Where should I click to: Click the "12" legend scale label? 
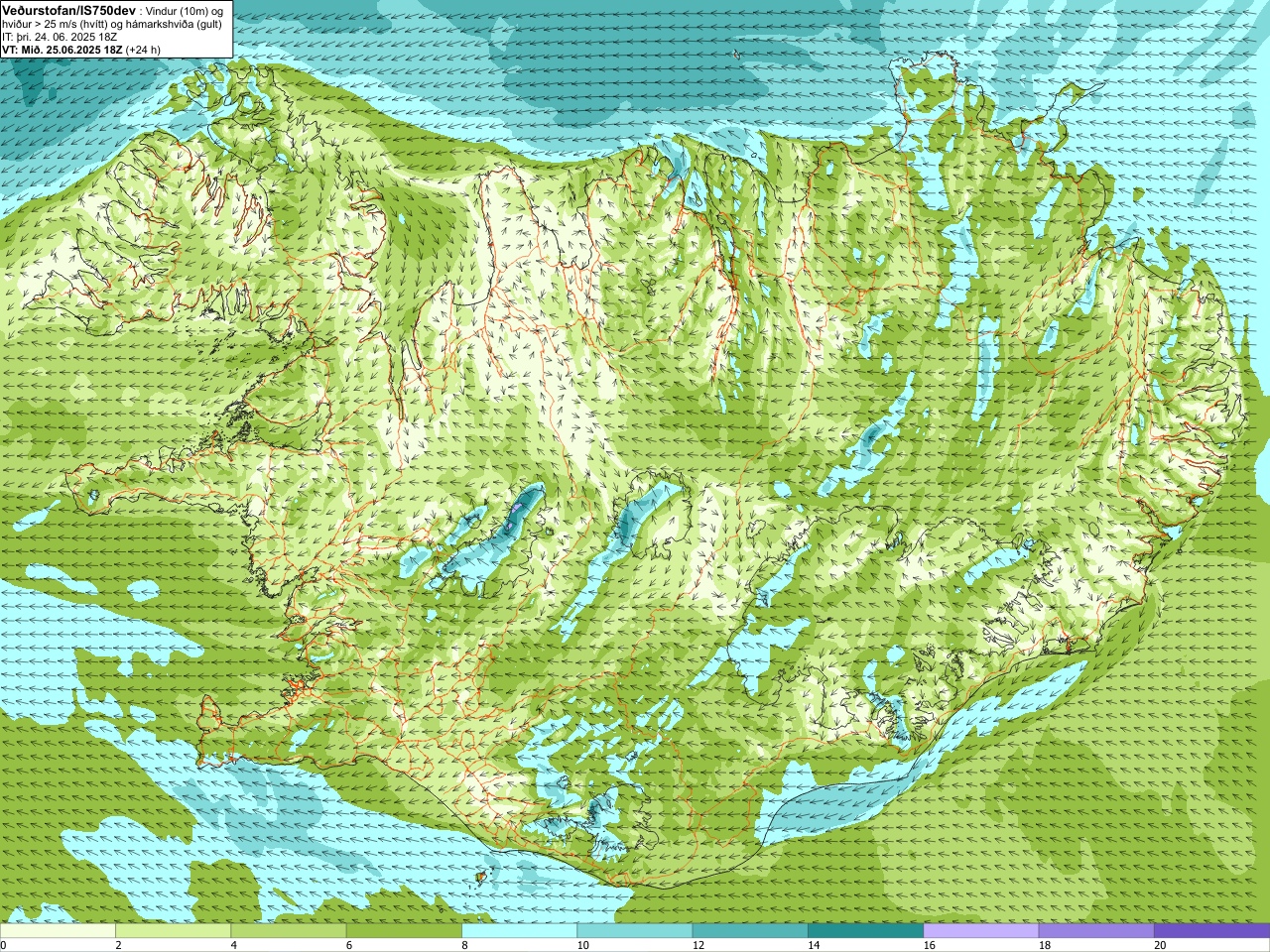click(x=698, y=945)
